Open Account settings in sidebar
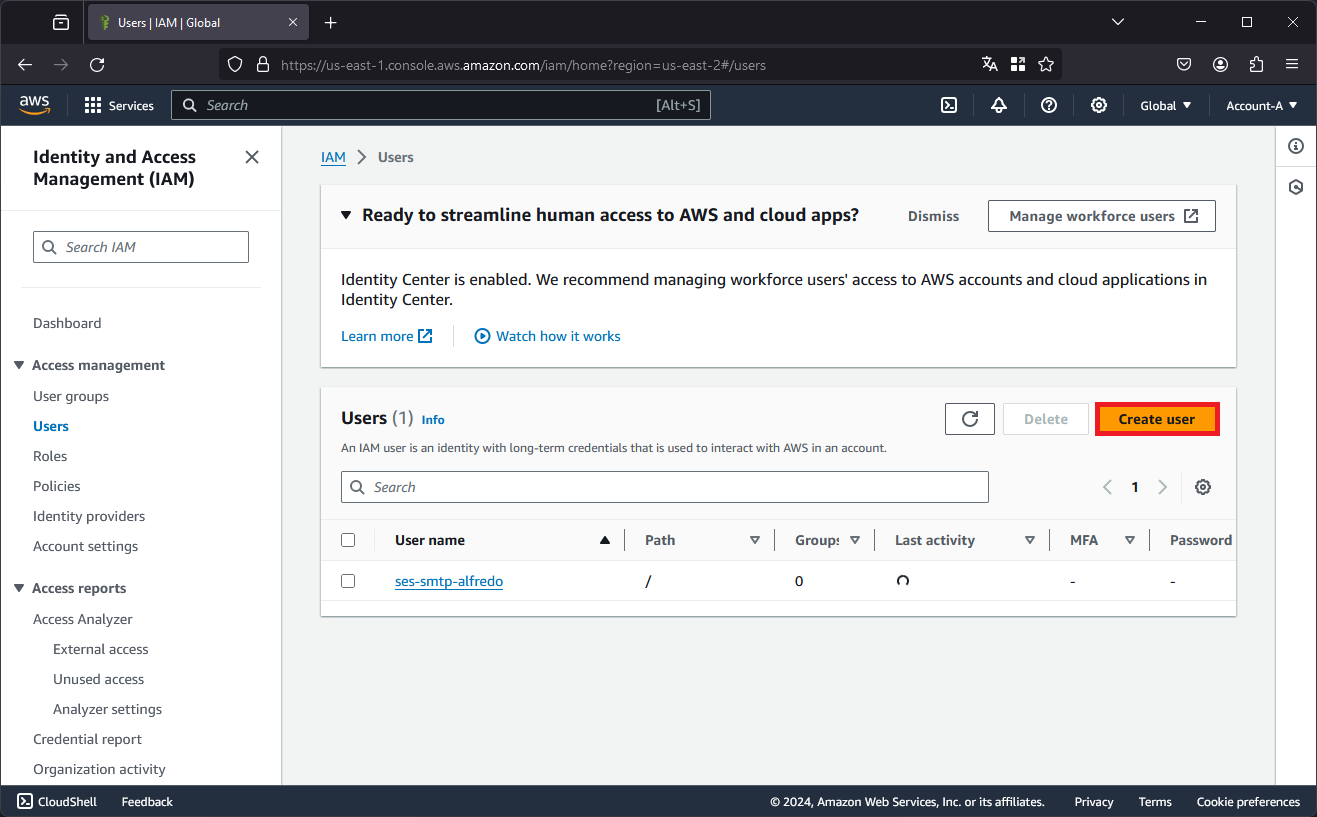The height and width of the screenshot is (817, 1317). click(86, 546)
